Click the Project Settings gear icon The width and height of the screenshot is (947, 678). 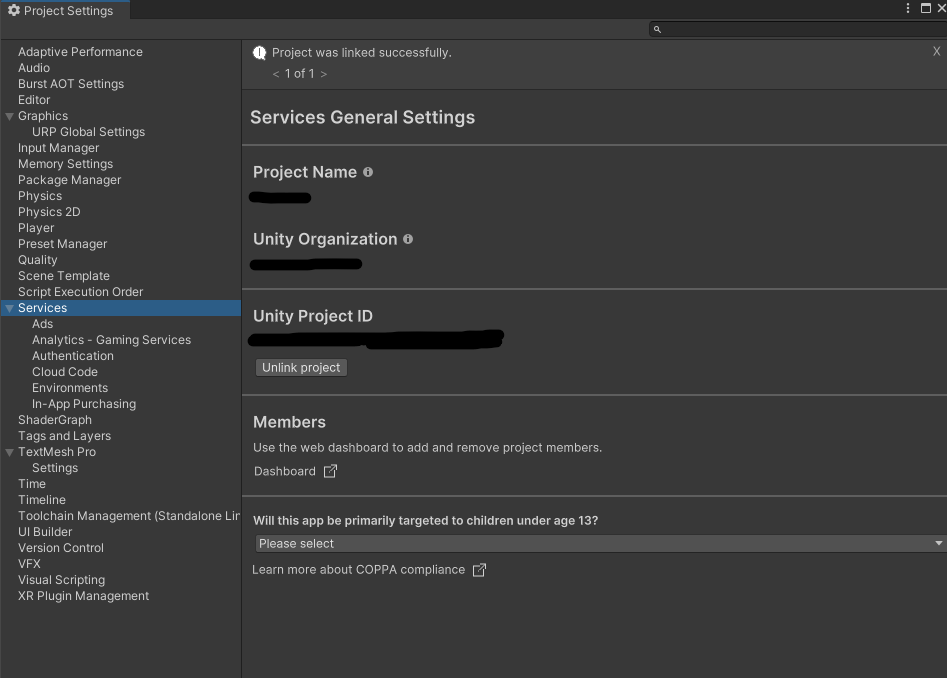tap(14, 10)
